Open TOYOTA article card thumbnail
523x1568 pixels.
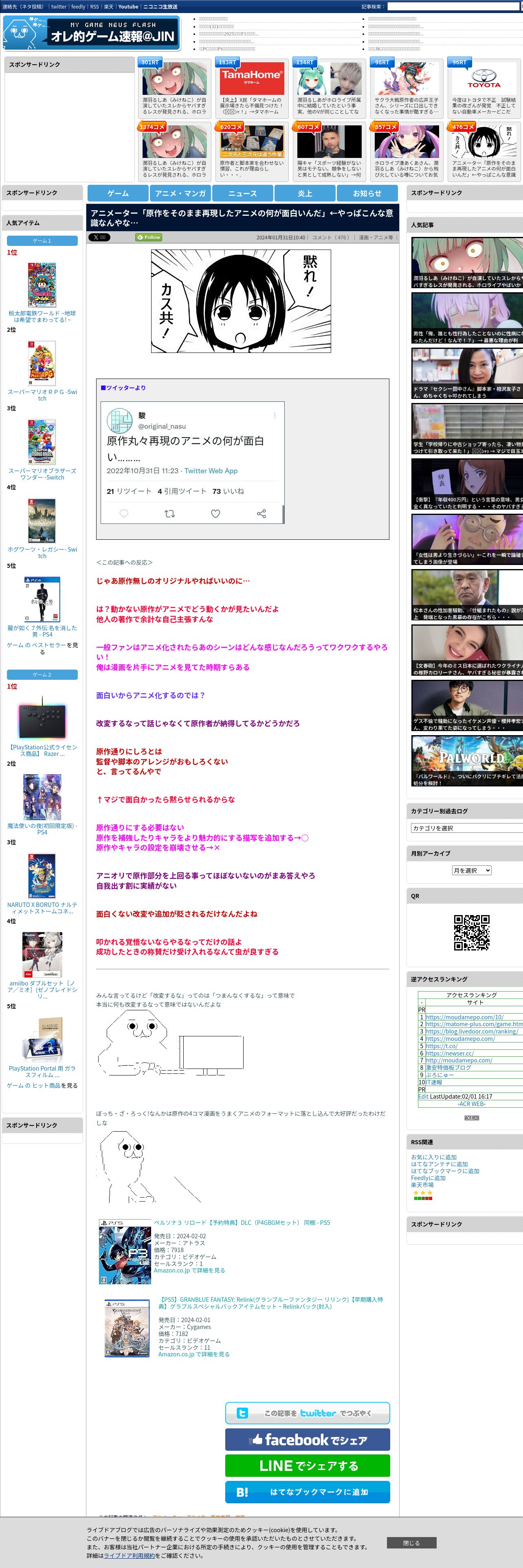click(x=484, y=79)
